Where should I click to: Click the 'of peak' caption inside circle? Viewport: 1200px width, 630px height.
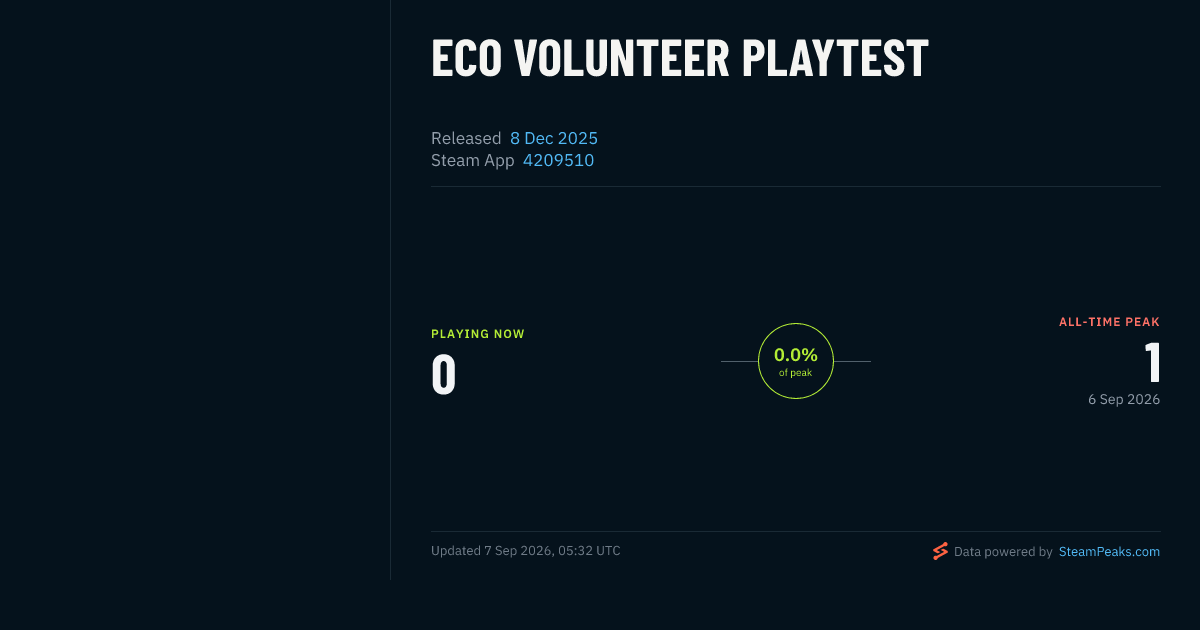point(796,373)
